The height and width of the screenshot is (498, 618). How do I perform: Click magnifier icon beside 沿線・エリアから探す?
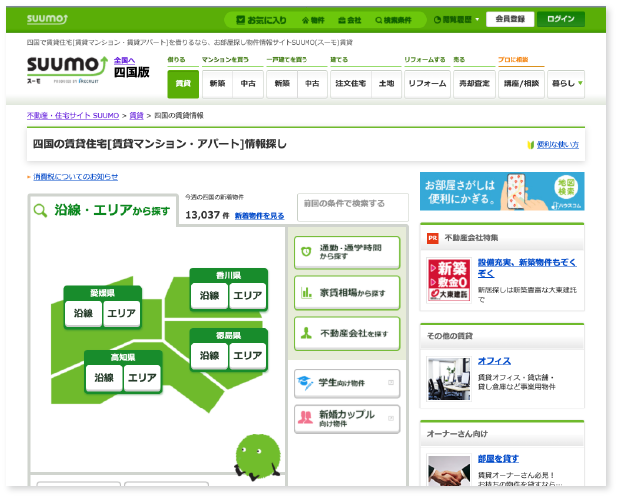40,211
